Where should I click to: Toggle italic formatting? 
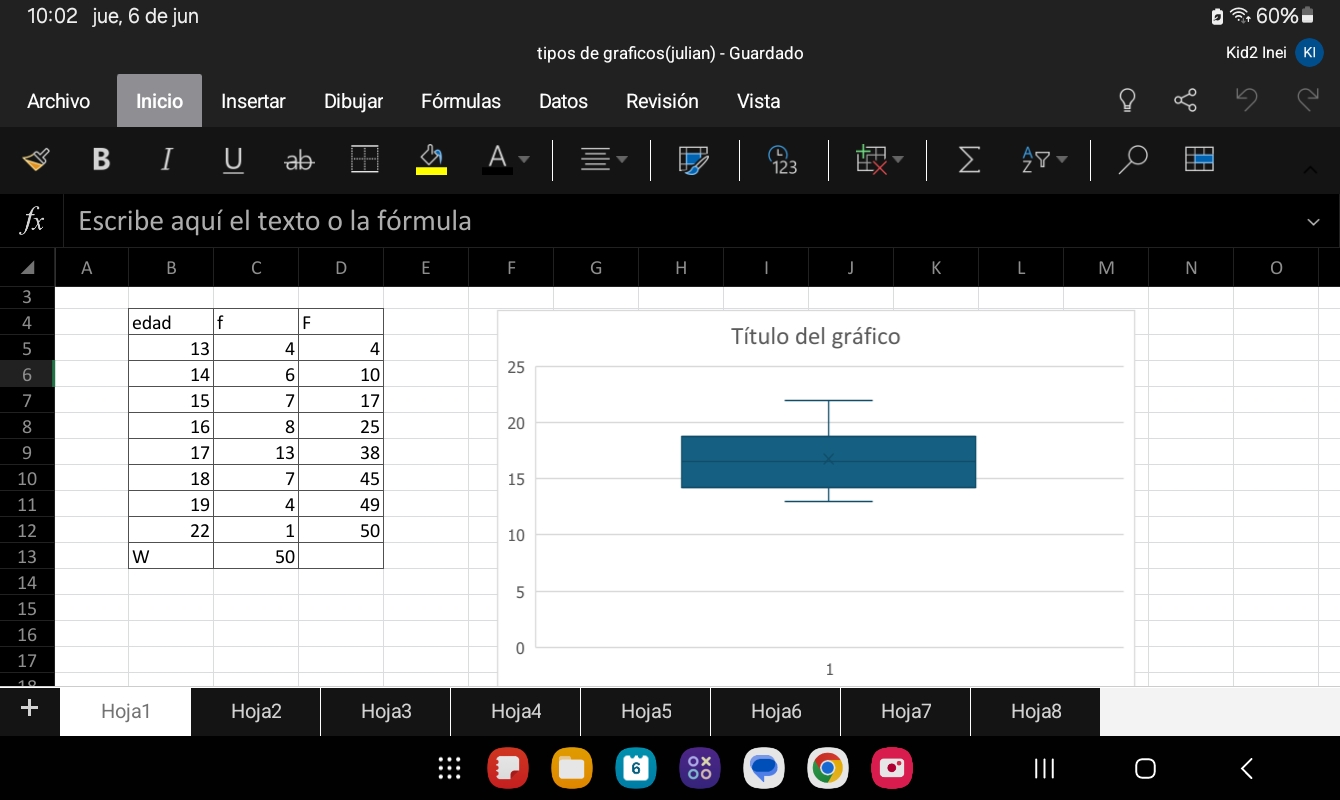tap(167, 160)
